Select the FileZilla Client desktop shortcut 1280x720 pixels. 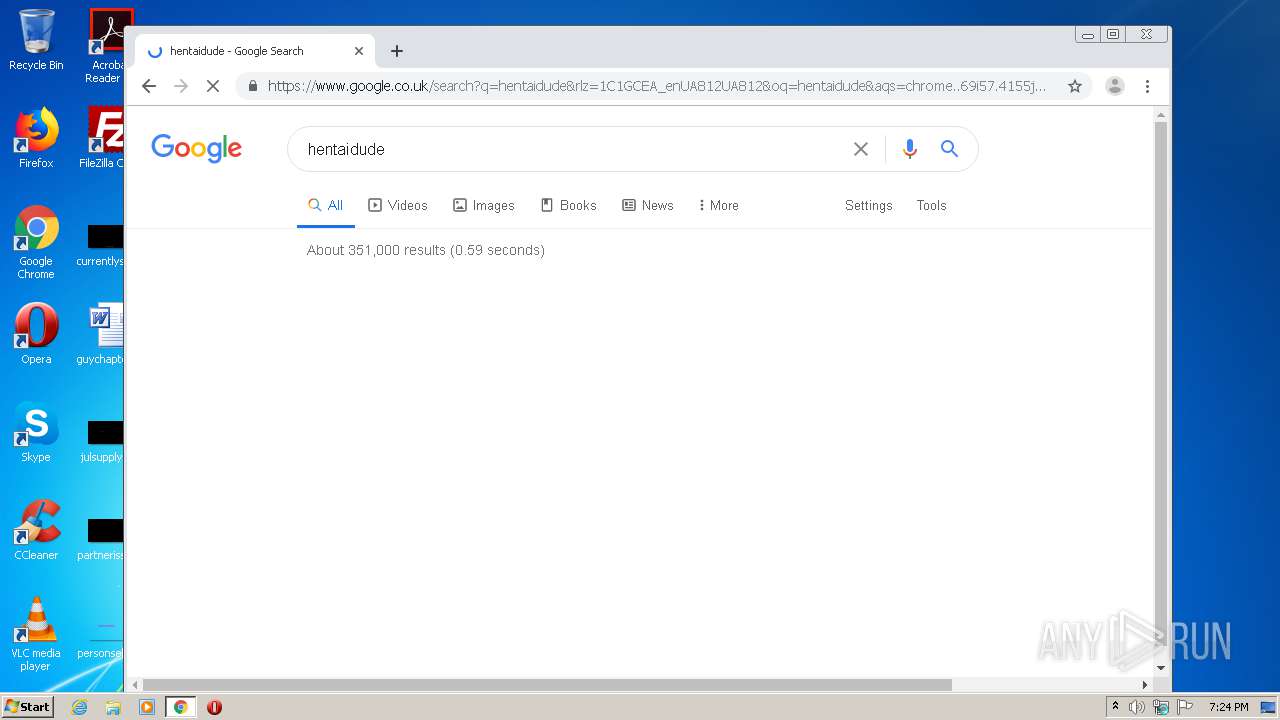click(x=101, y=138)
